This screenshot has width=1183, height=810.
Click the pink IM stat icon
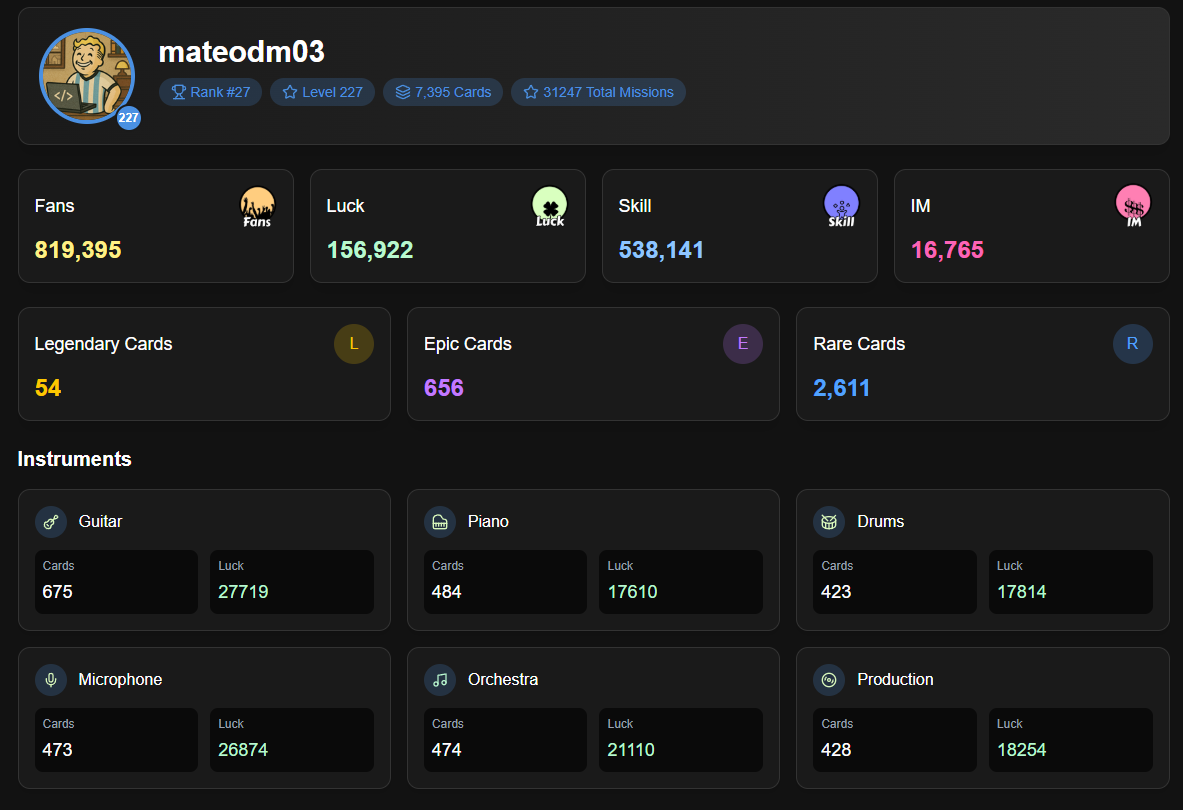(1133, 206)
